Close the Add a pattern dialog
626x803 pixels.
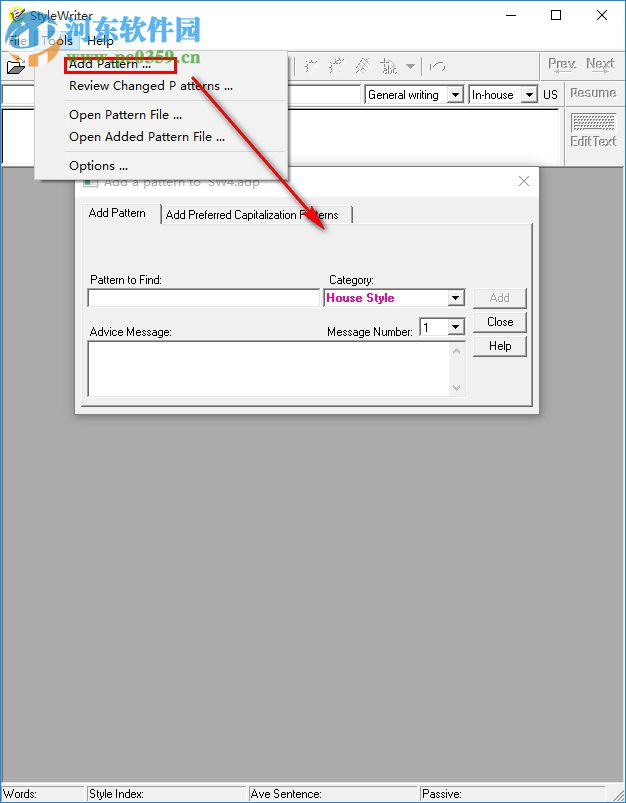click(x=524, y=181)
